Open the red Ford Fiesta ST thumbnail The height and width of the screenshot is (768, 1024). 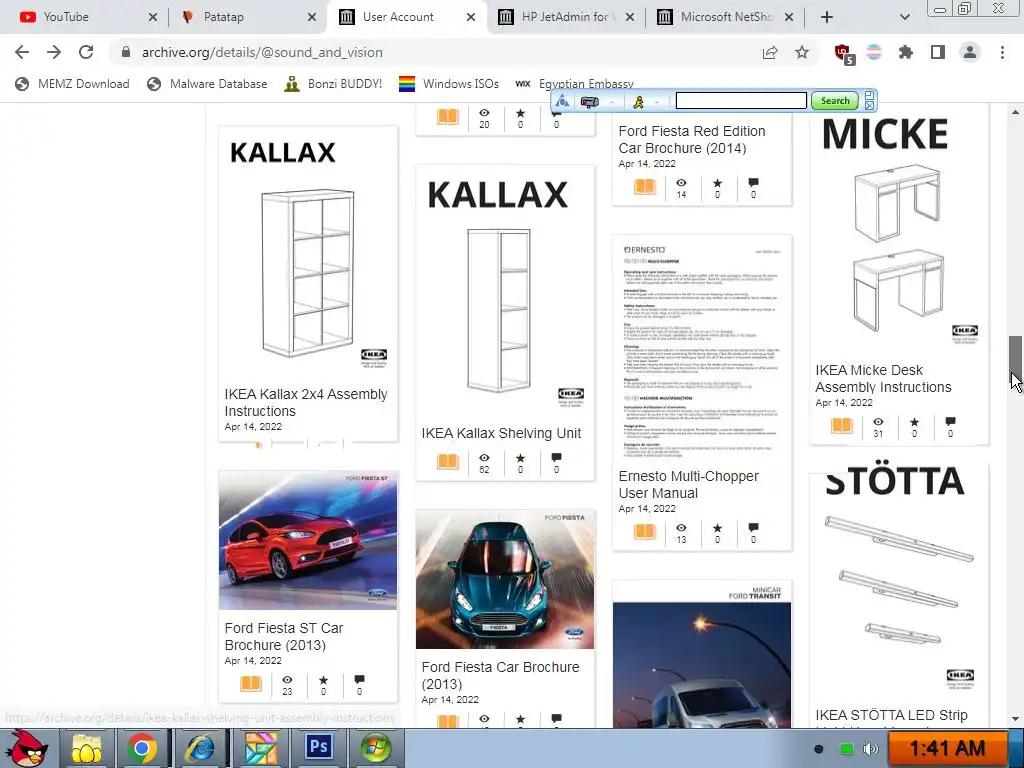[x=308, y=540]
